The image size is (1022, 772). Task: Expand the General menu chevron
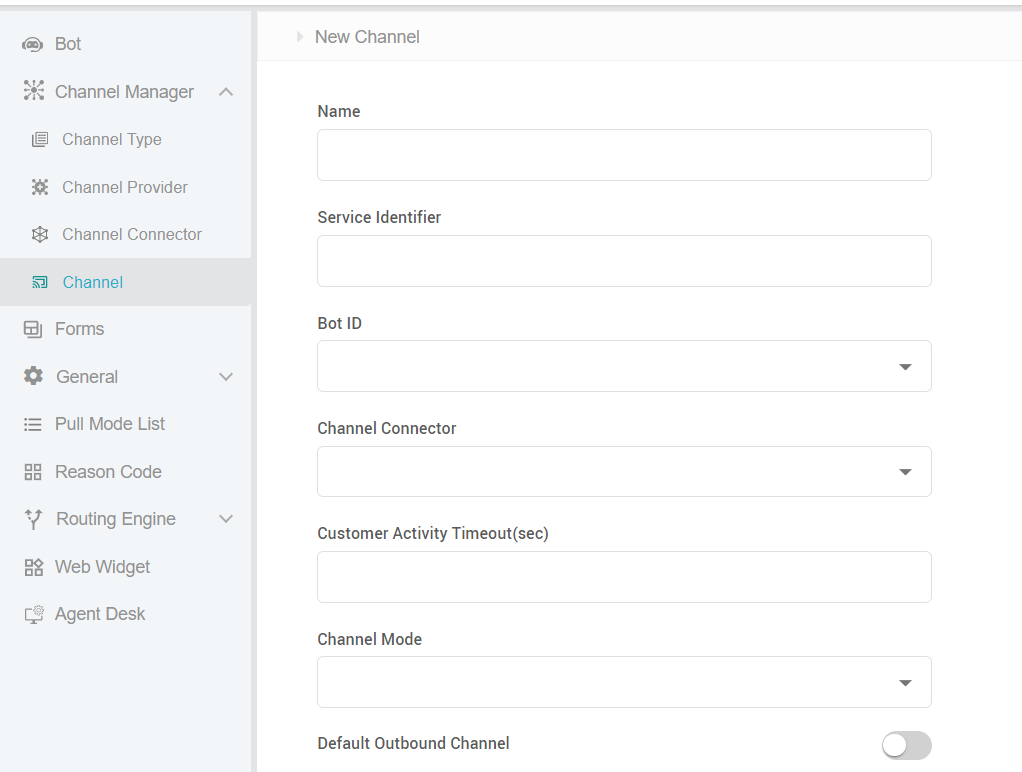(226, 377)
